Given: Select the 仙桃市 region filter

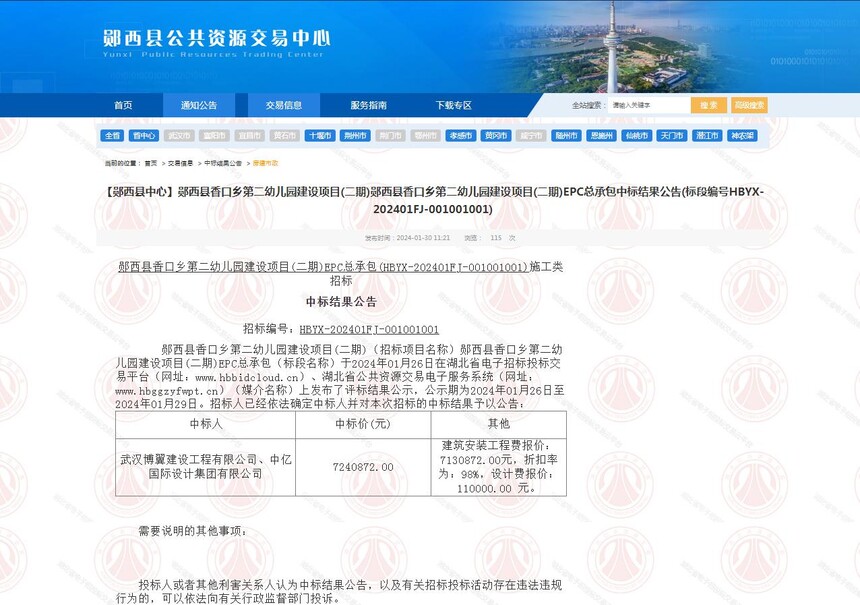Looking at the screenshot, I should point(636,135).
